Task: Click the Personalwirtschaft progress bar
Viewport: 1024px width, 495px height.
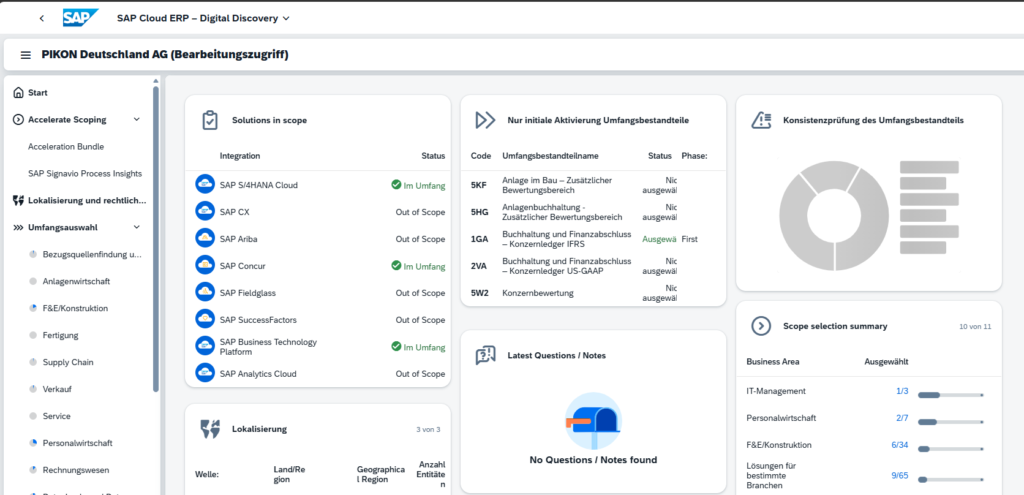Action: tap(950, 422)
